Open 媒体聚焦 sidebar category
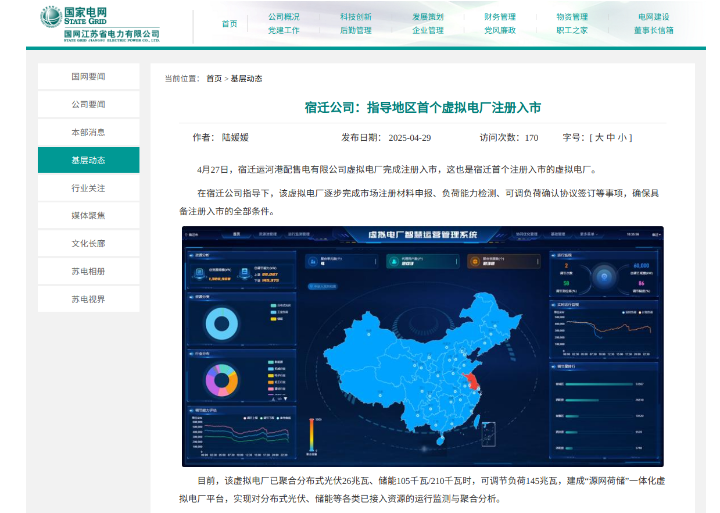This screenshot has height=513, width=720. pyautogui.click(x=88, y=215)
